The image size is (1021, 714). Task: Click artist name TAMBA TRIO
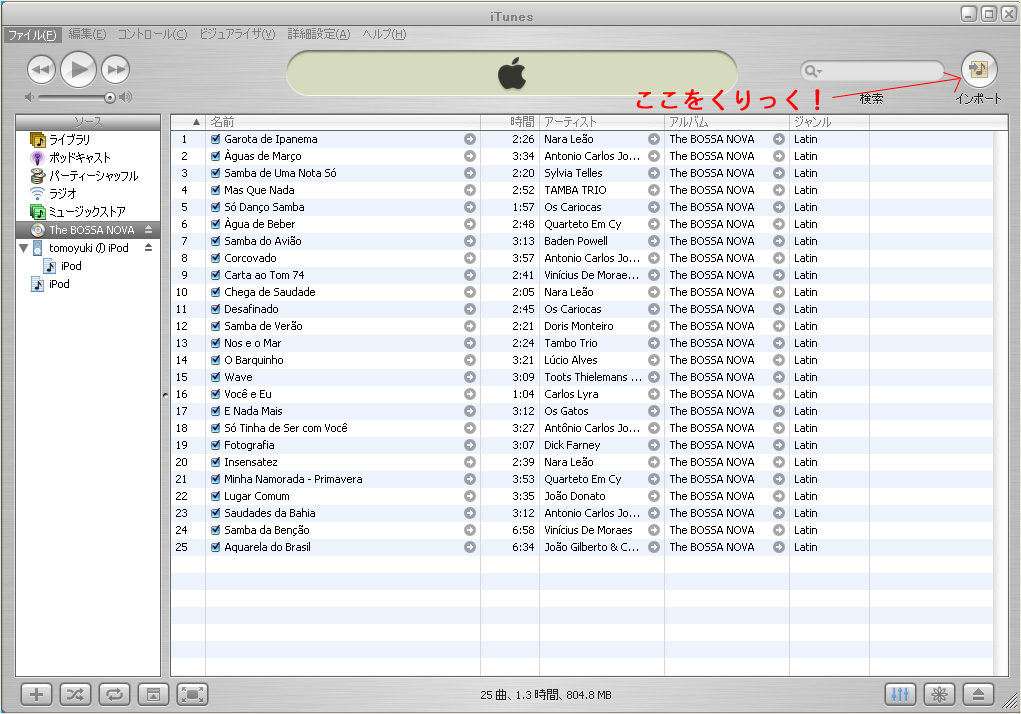575,190
